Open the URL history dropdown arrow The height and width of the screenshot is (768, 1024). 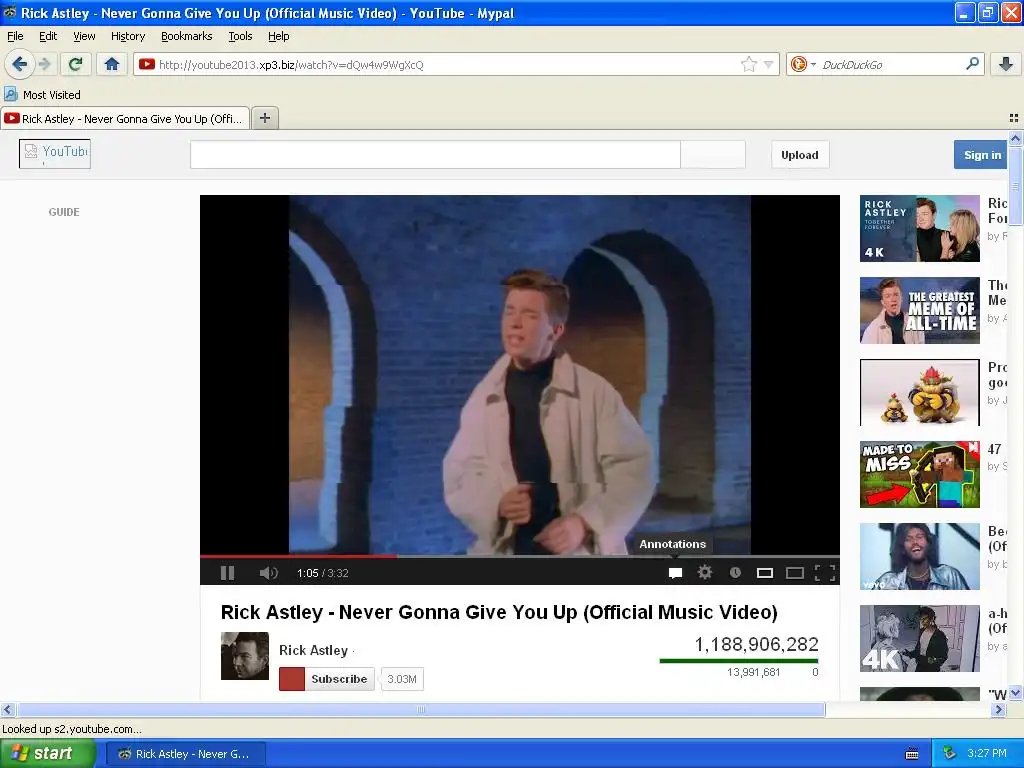[x=769, y=64]
